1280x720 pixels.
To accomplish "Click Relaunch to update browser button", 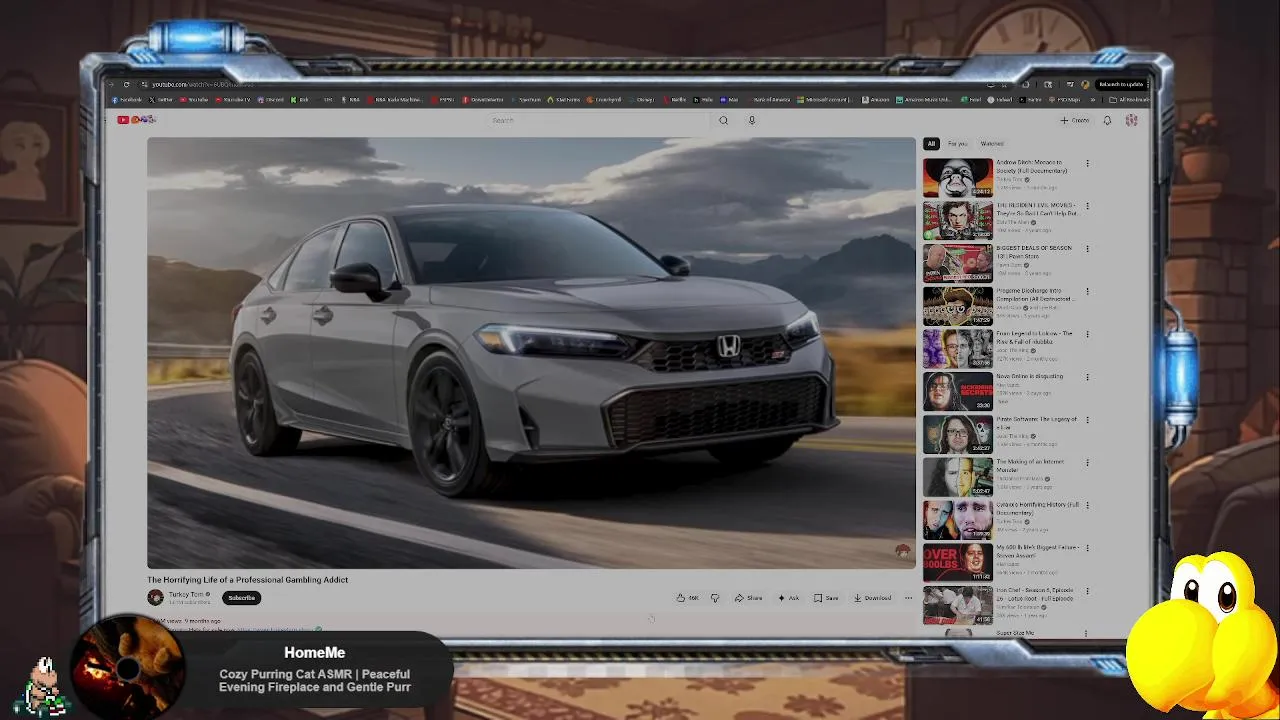I will pos(1121,85).
